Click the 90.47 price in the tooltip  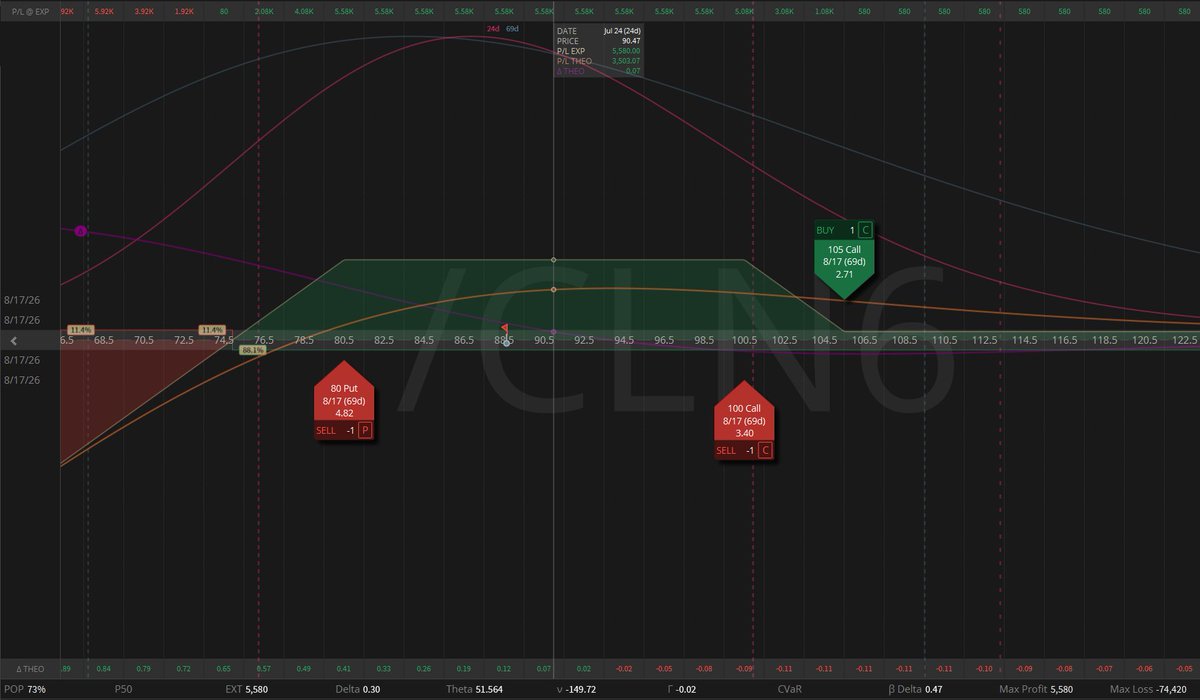tap(629, 41)
